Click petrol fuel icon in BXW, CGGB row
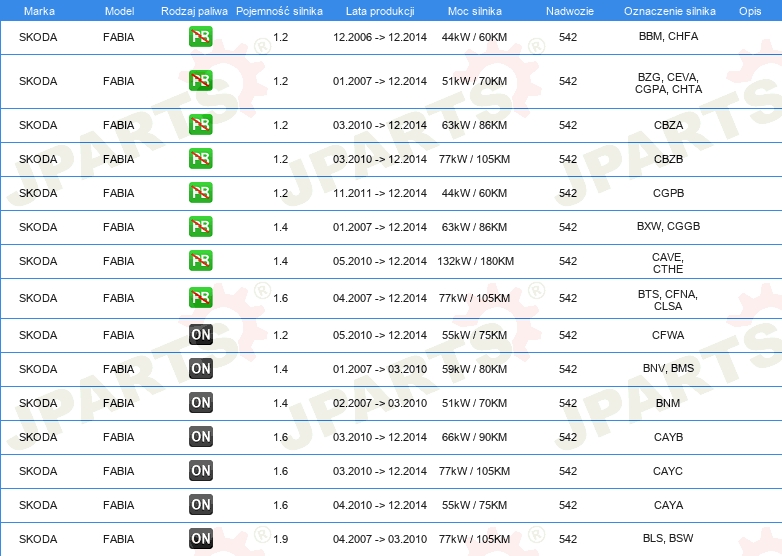 200,226
